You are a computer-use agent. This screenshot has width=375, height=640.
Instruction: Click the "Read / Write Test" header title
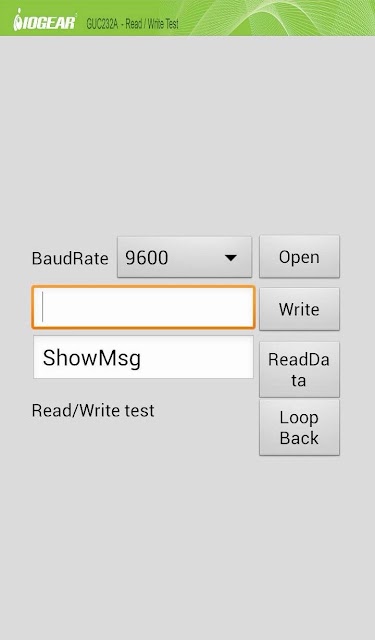coord(152,24)
